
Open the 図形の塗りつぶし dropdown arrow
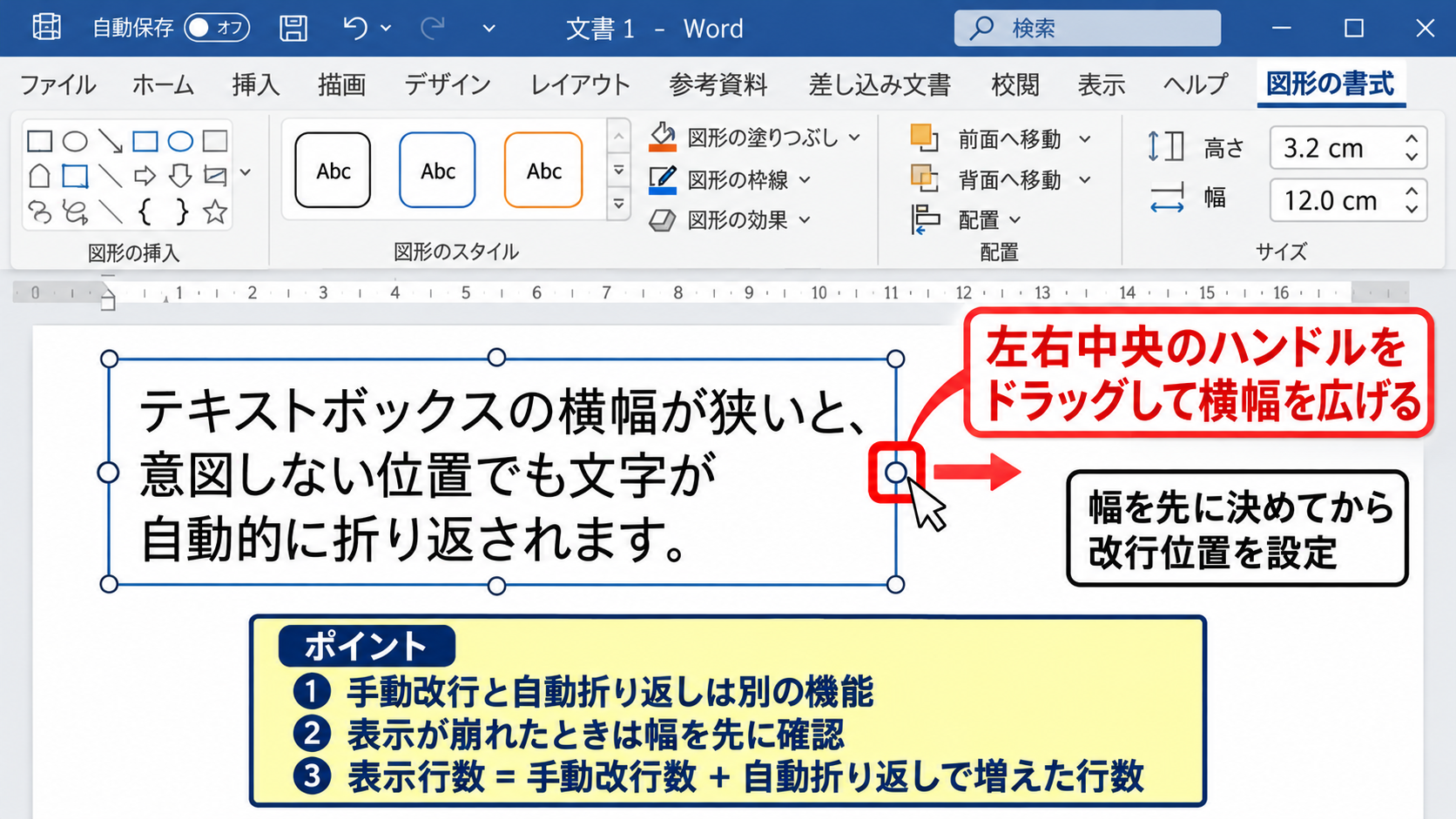[x=854, y=138]
